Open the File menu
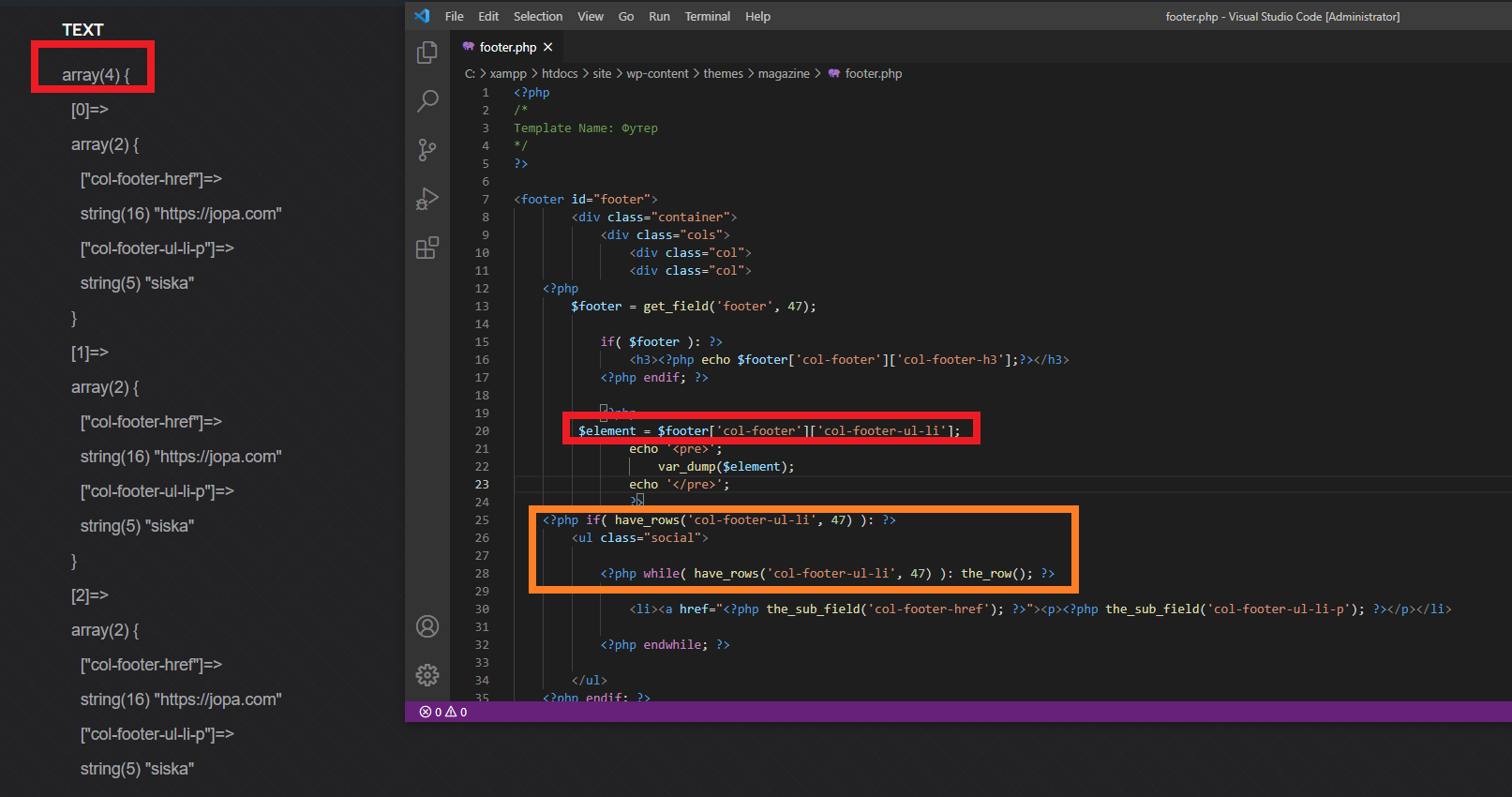 tap(455, 16)
